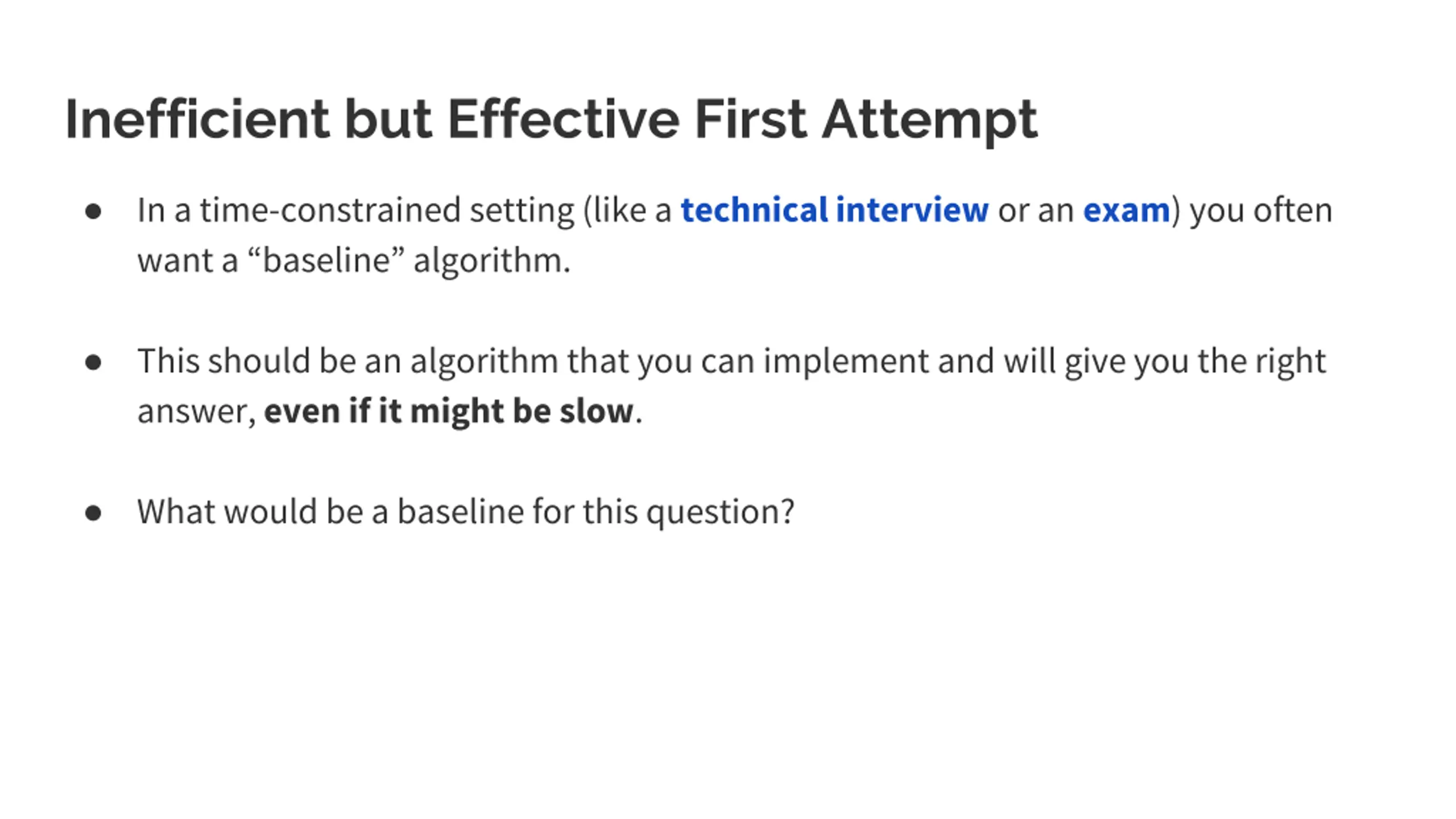Click the word 'implement' in the second bullet
Image resolution: width=1456 pixels, height=819 pixels.
point(846,362)
